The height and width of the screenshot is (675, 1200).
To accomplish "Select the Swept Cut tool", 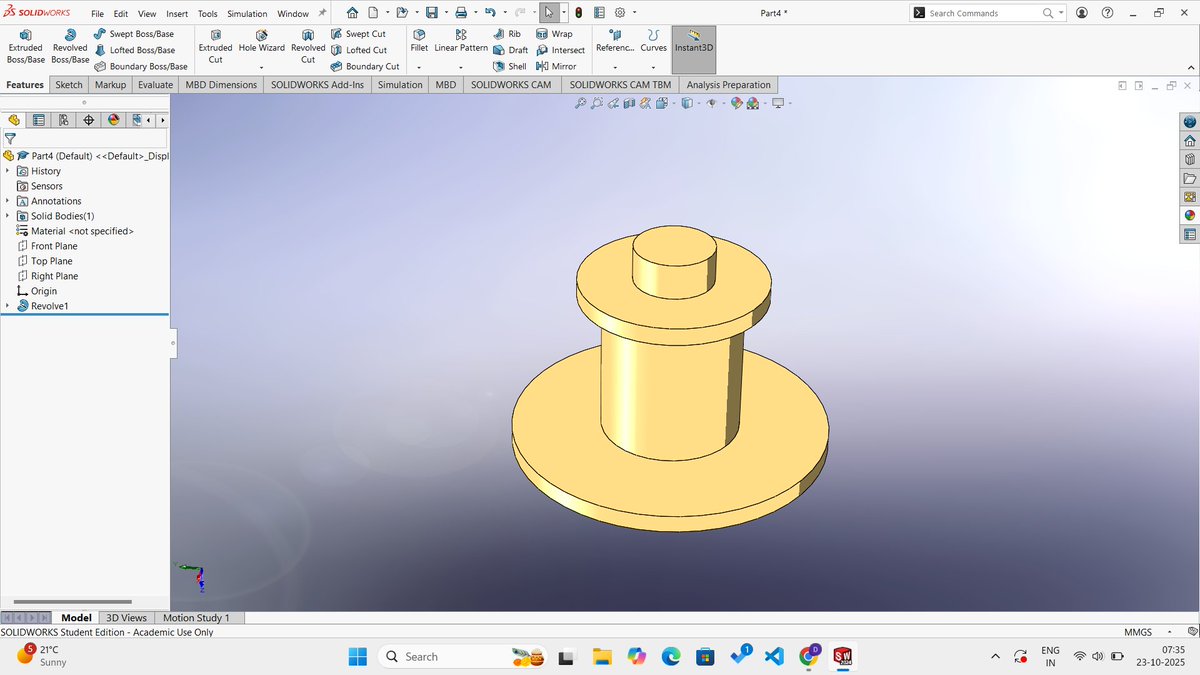I will (x=358, y=34).
